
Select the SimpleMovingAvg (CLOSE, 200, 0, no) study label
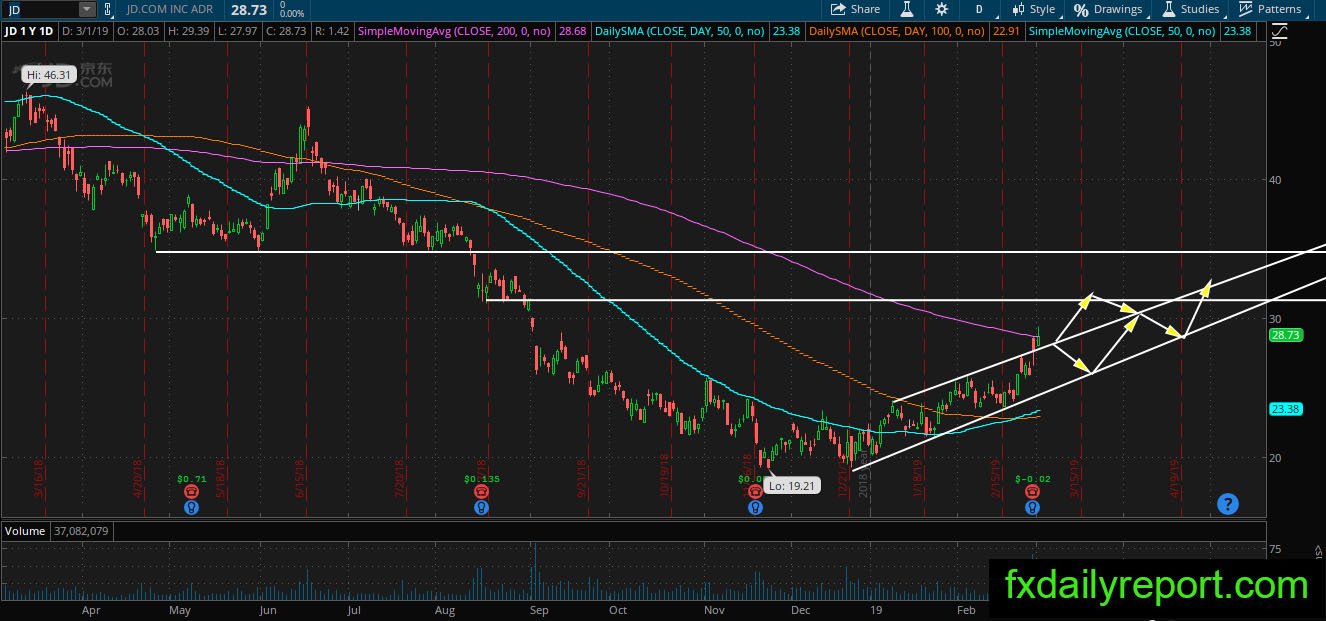tap(454, 32)
